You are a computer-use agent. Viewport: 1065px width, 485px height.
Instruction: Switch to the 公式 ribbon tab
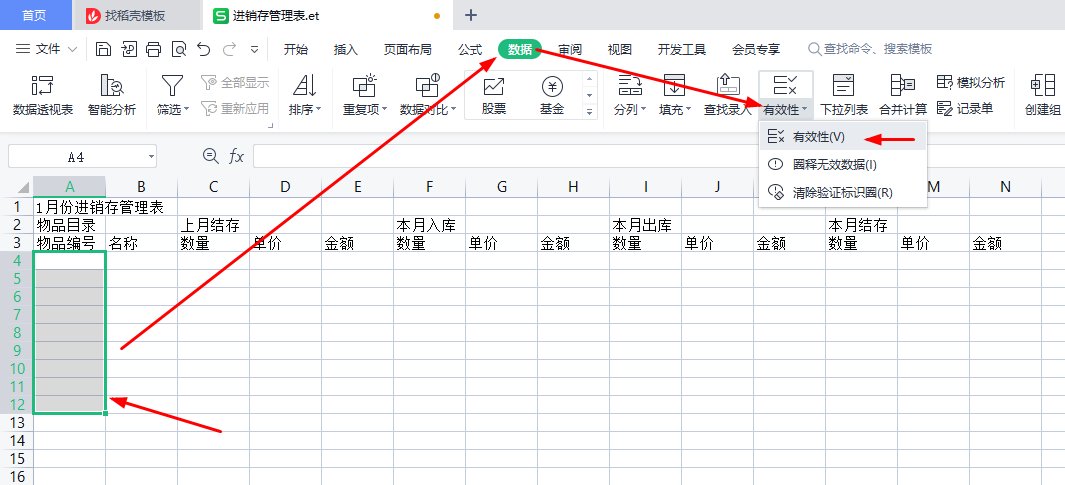(x=469, y=50)
